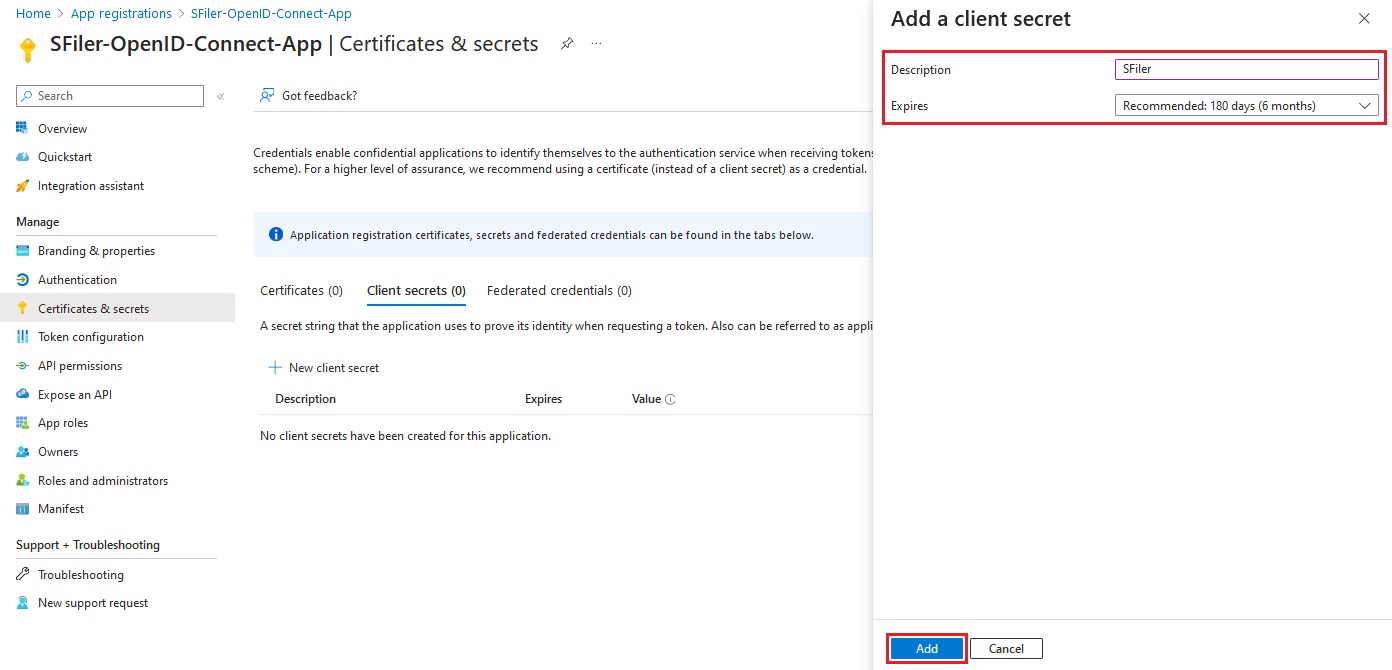Click the API permissions icon
The width and height of the screenshot is (1392, 670).
click(22, 366)
